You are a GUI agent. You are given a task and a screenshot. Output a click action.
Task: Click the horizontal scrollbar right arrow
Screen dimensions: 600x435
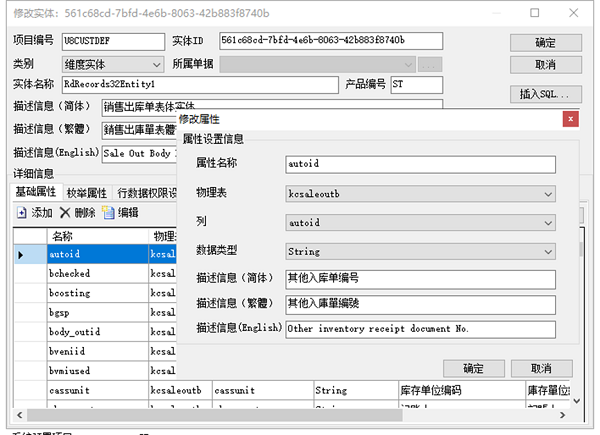point(562,415)
